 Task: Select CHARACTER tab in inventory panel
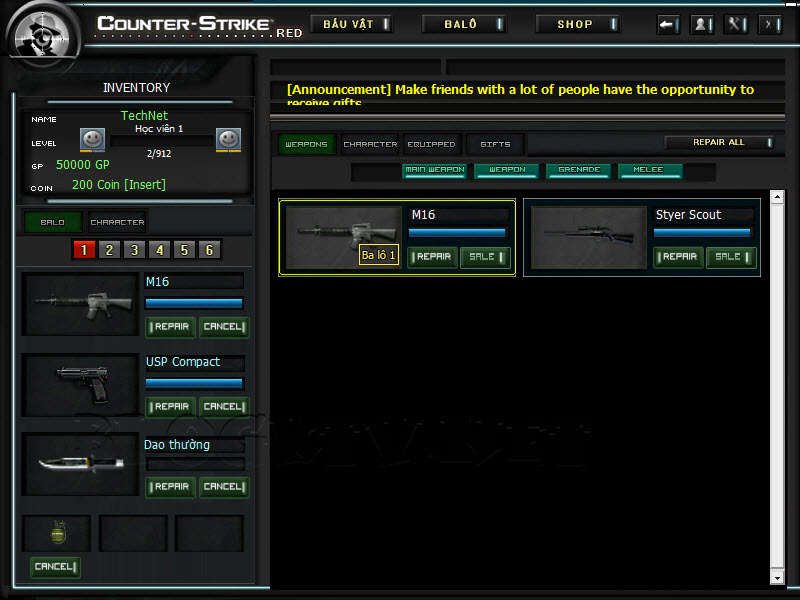pos(117,222)
